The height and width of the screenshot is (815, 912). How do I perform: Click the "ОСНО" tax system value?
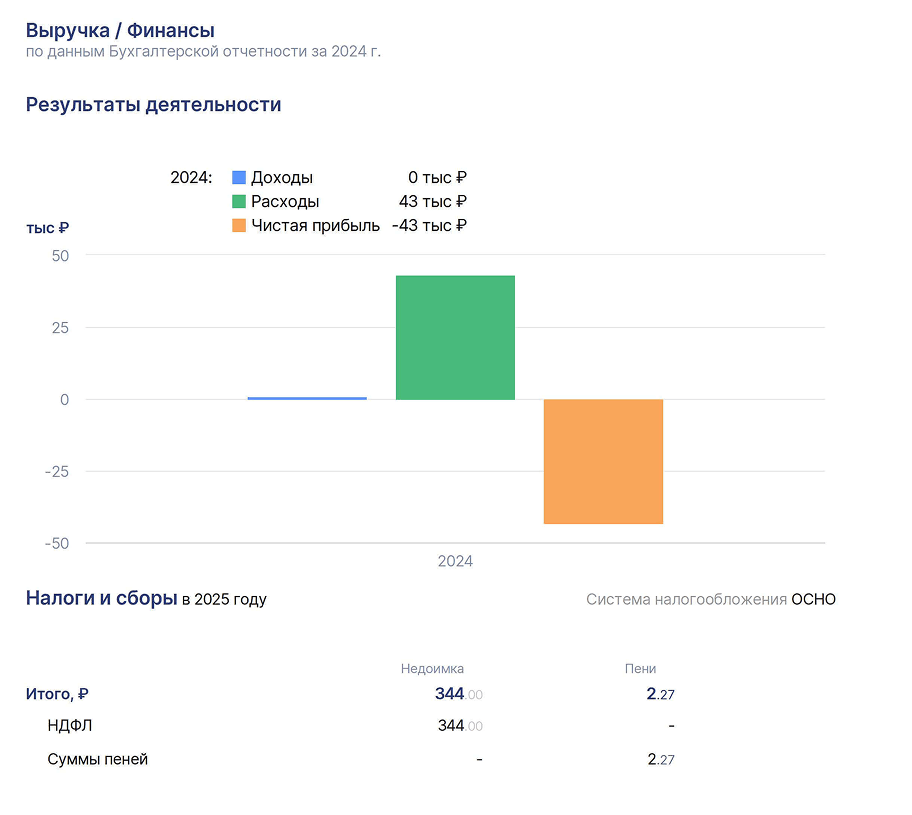coord(814,600)
